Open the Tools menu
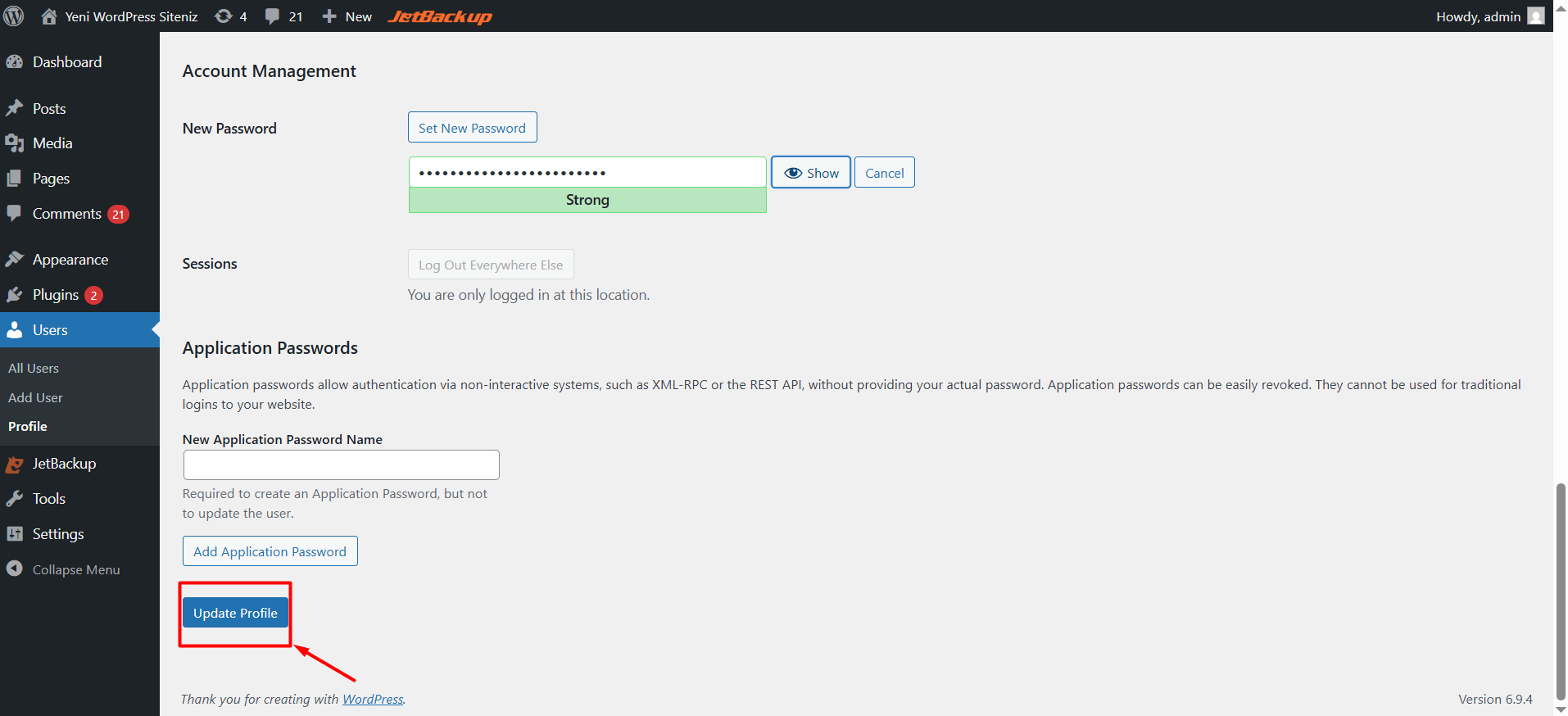This screenshot has width=1568, height=716. click(x=48, y=499)
